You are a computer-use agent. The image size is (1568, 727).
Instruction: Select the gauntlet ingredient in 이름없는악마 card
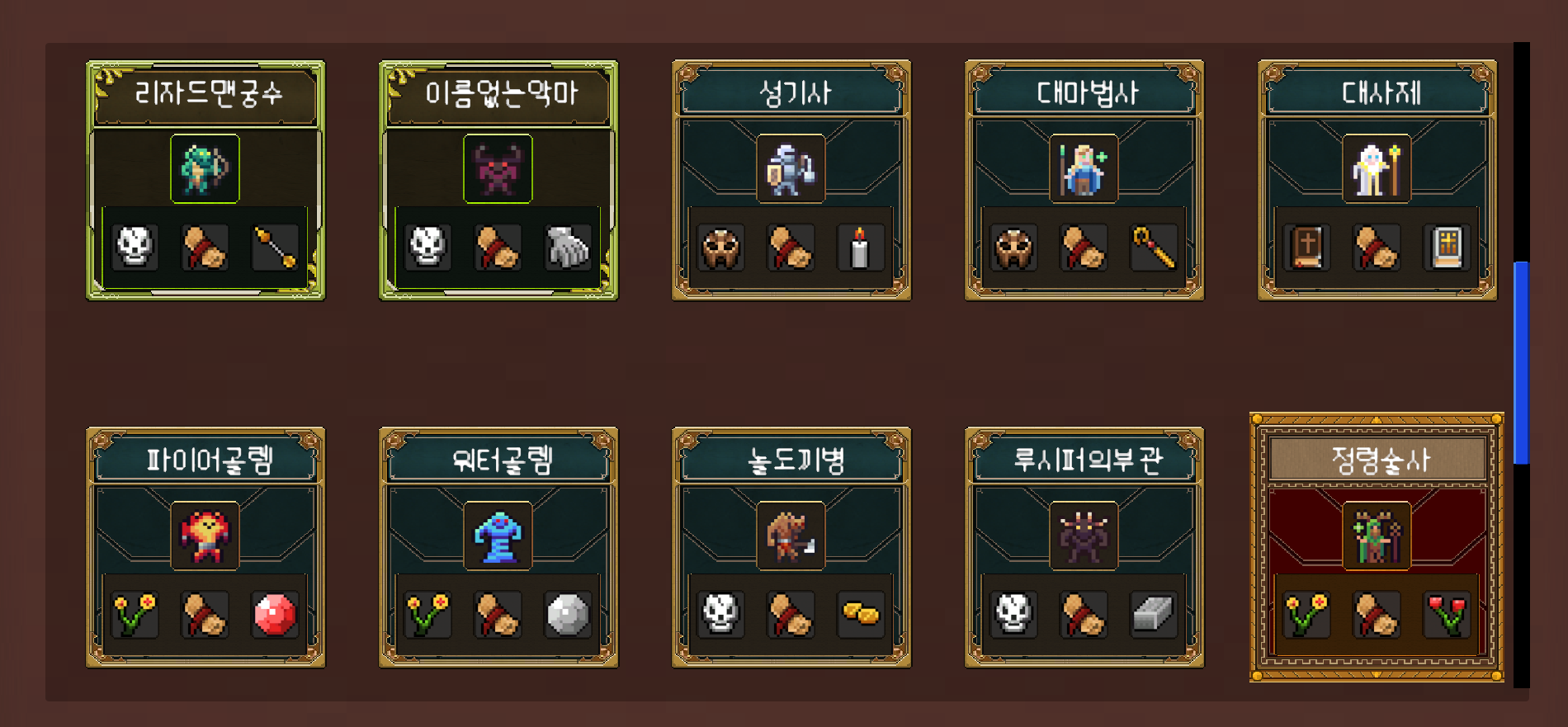(568, 247)
